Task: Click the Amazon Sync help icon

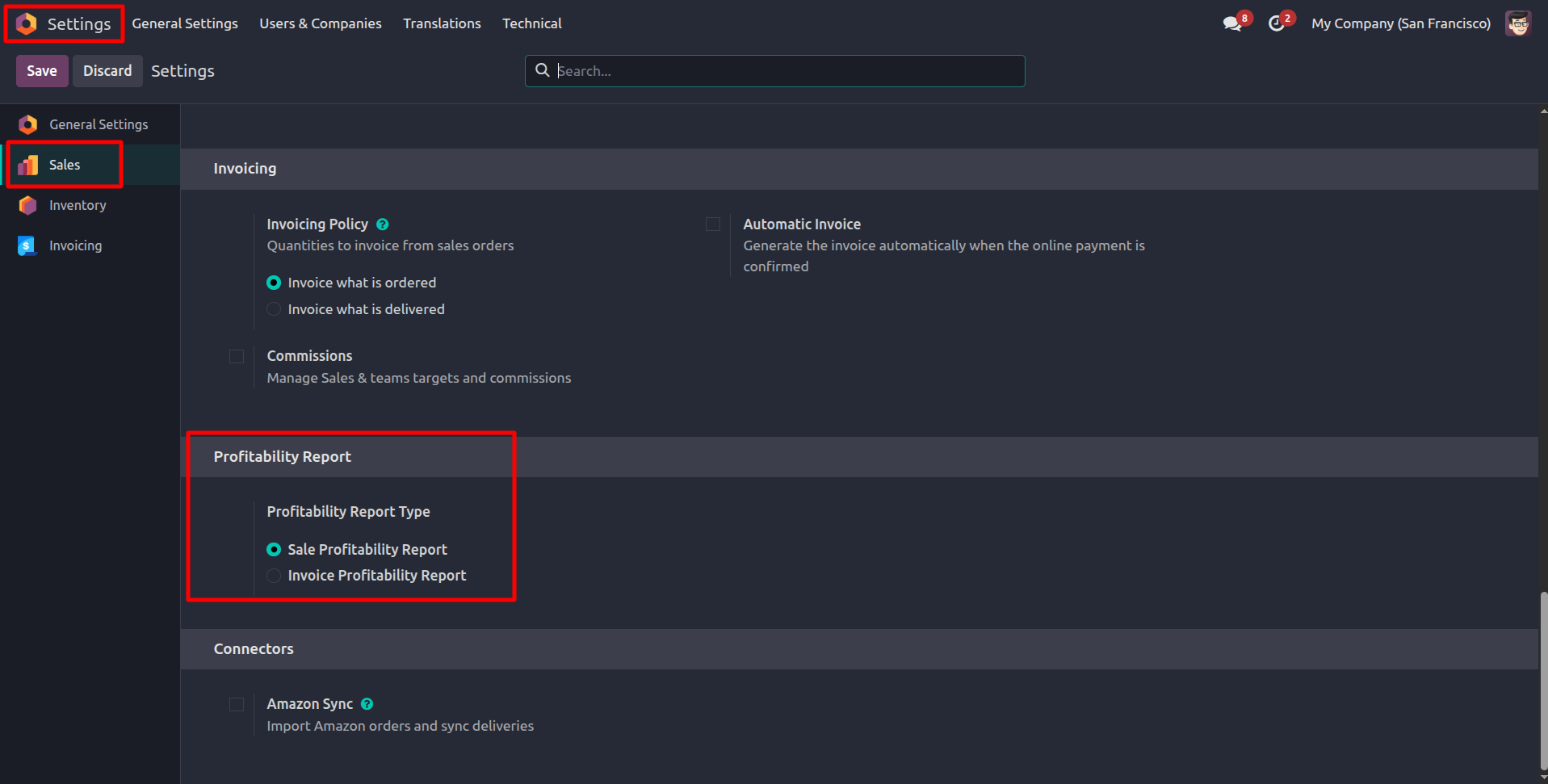Action: pyautogui.click(x=367, y=704)
